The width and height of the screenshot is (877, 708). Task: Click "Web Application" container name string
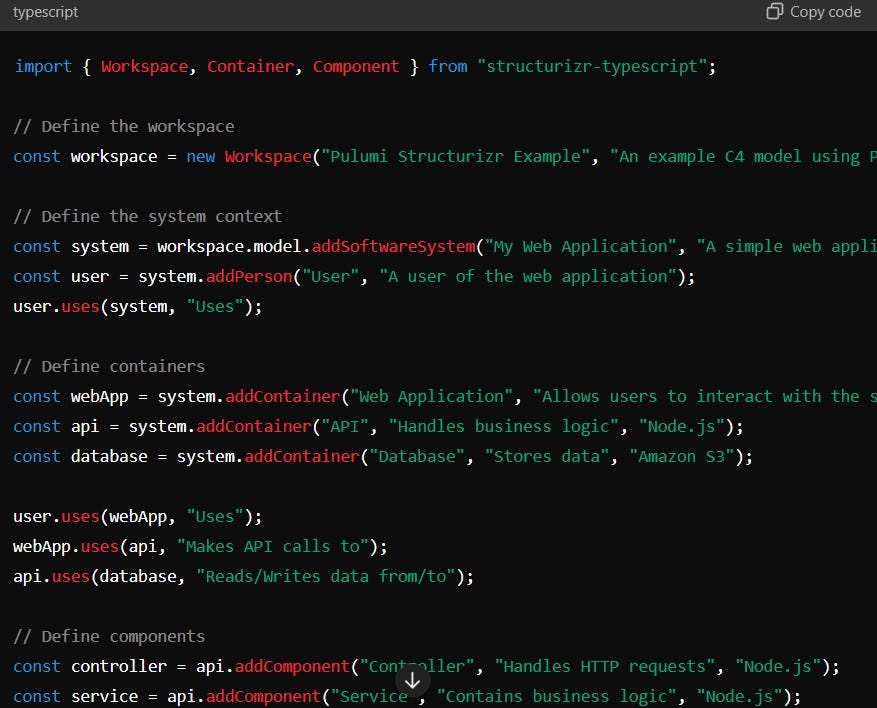(431, 397)
